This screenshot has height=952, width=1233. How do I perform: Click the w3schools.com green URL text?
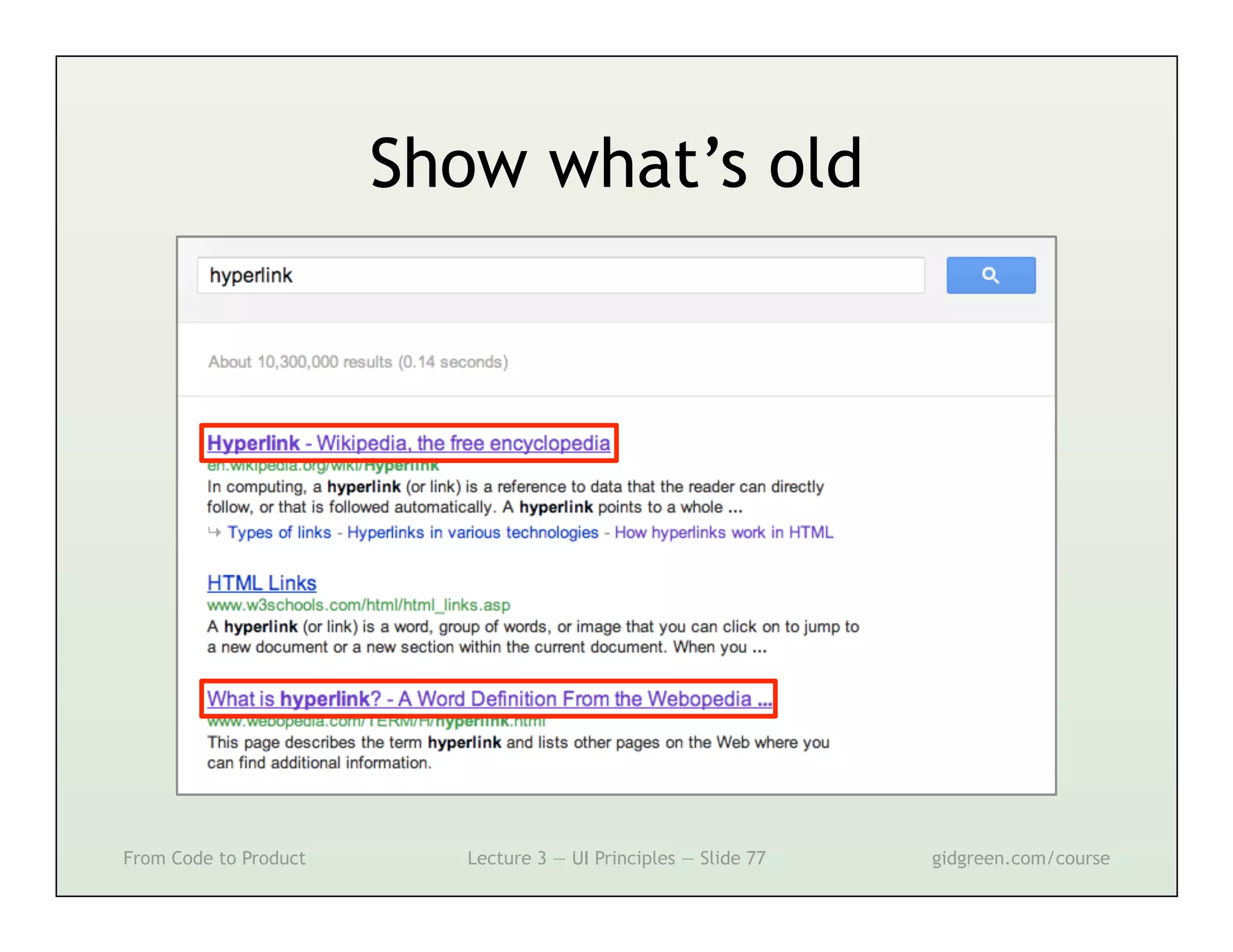[x=358, y=605]
